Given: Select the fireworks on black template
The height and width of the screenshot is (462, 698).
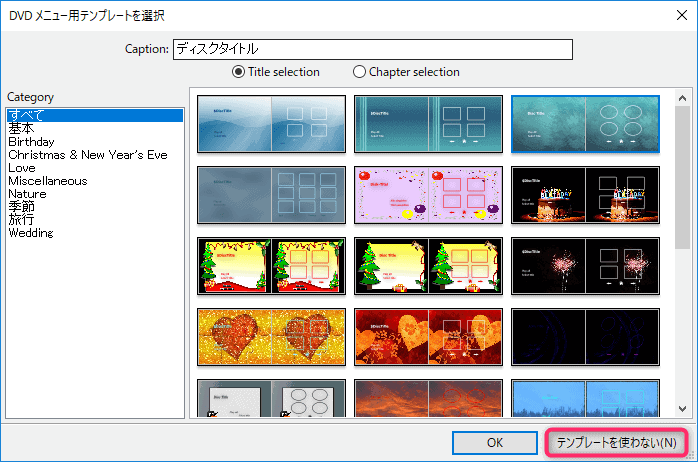Looking at the screenshot, I should 585,266.
